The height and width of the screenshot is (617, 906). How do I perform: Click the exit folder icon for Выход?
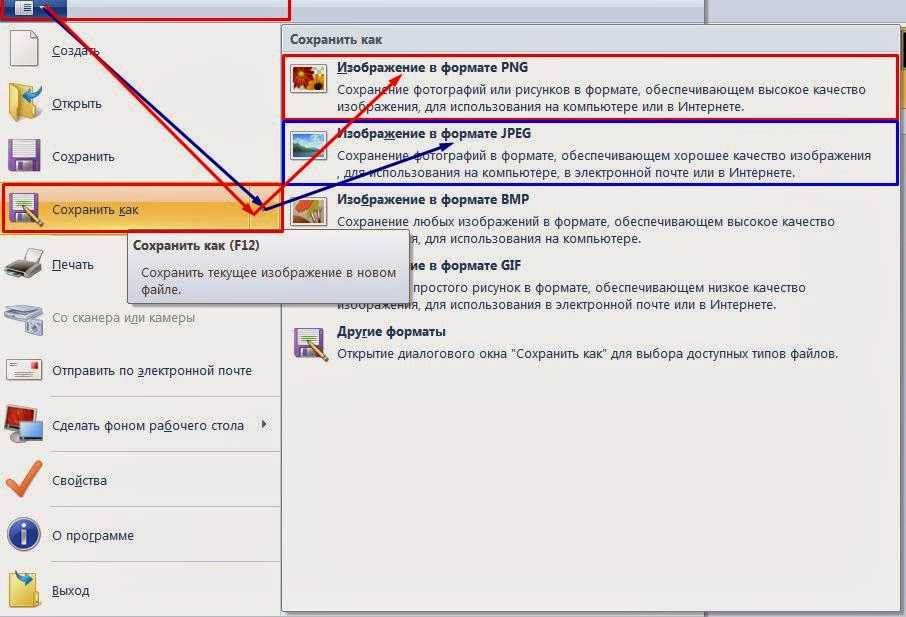(x=24, y=589)
